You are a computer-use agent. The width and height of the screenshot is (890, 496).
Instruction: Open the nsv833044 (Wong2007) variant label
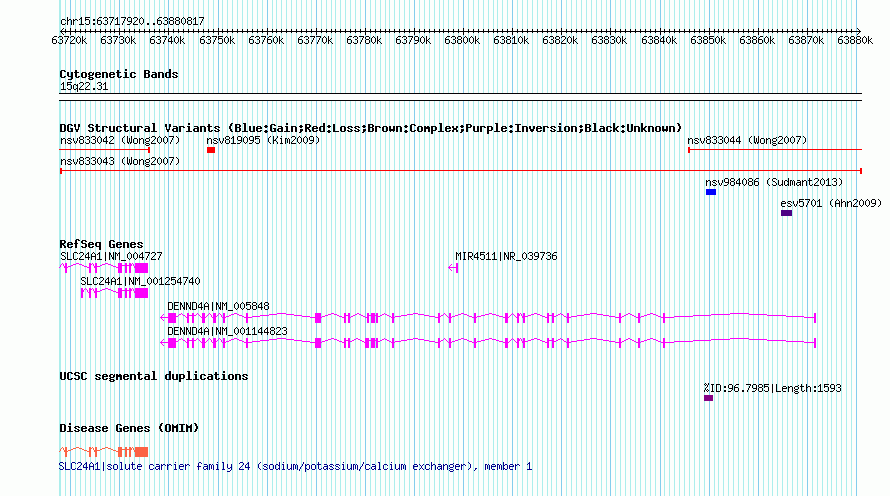coord(747,140)
